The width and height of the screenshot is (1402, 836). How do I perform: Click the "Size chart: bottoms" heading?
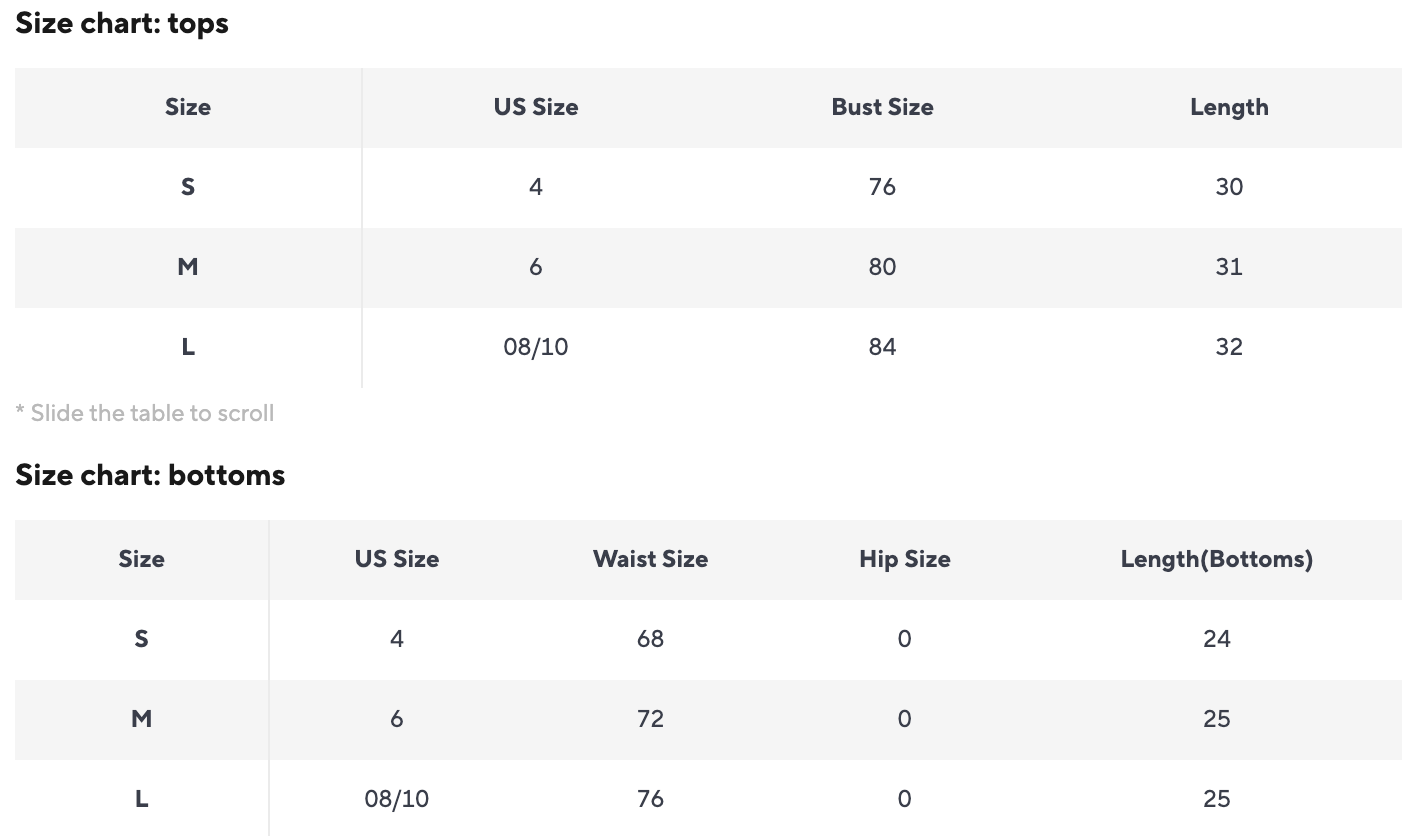coord(150,475)
